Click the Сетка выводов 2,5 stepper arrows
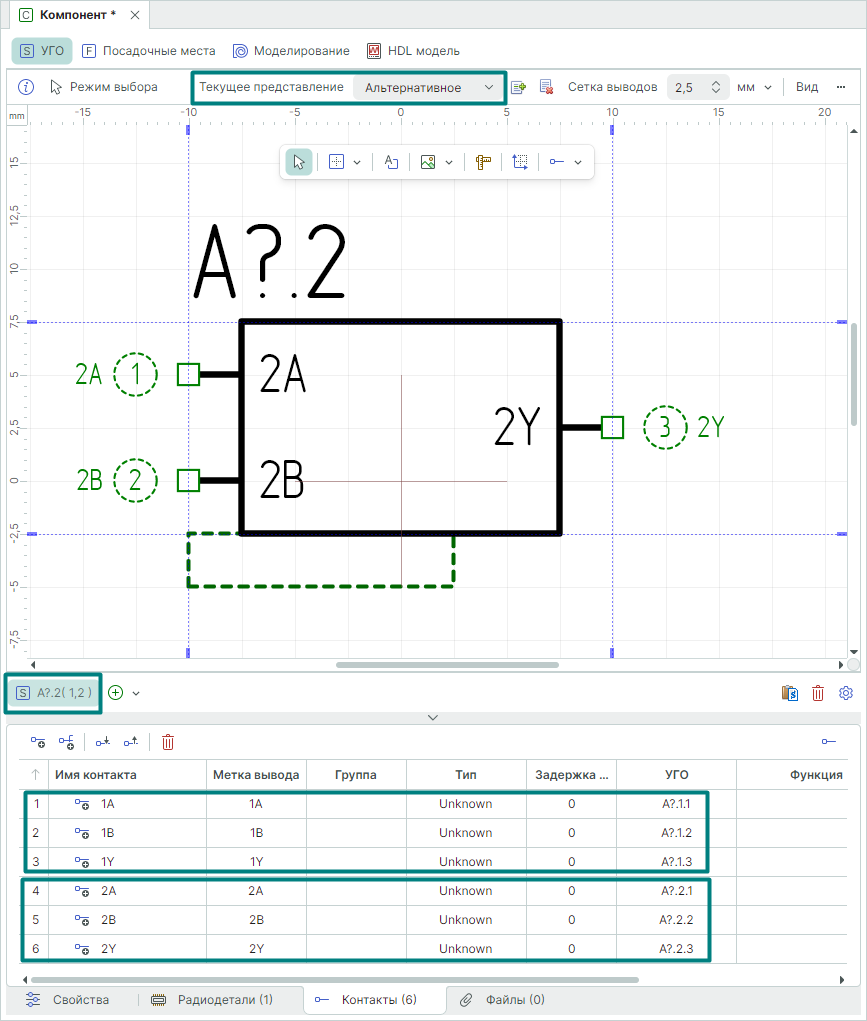 (716, 87)
